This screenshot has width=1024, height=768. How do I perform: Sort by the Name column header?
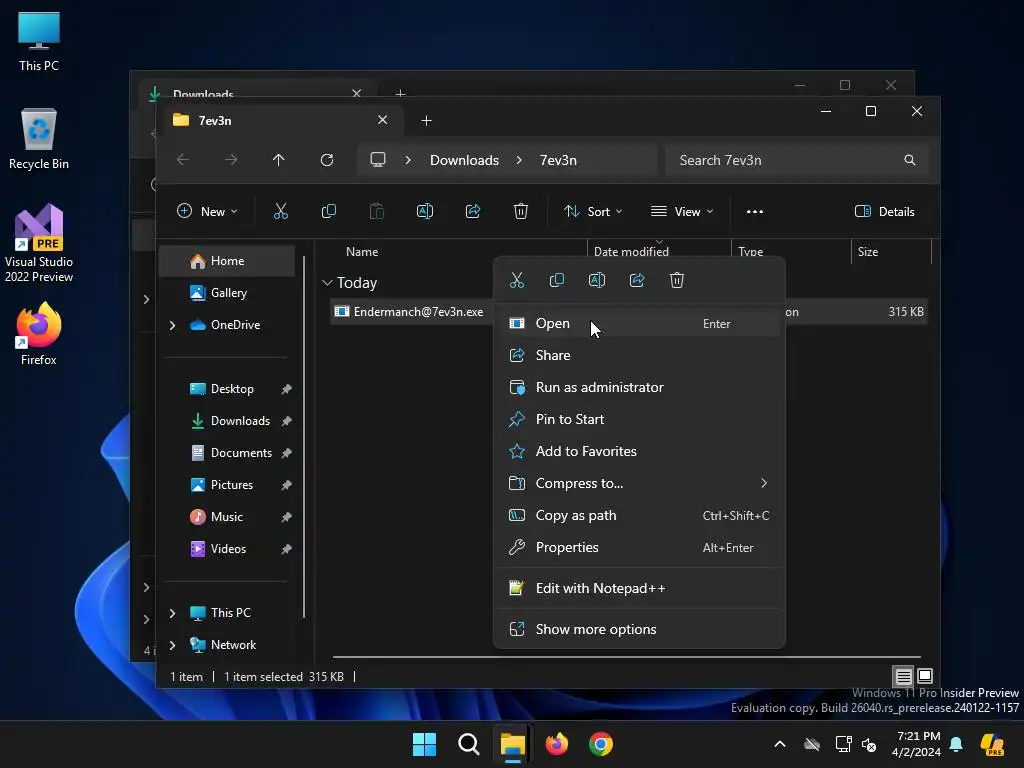[x=362, y=251]
